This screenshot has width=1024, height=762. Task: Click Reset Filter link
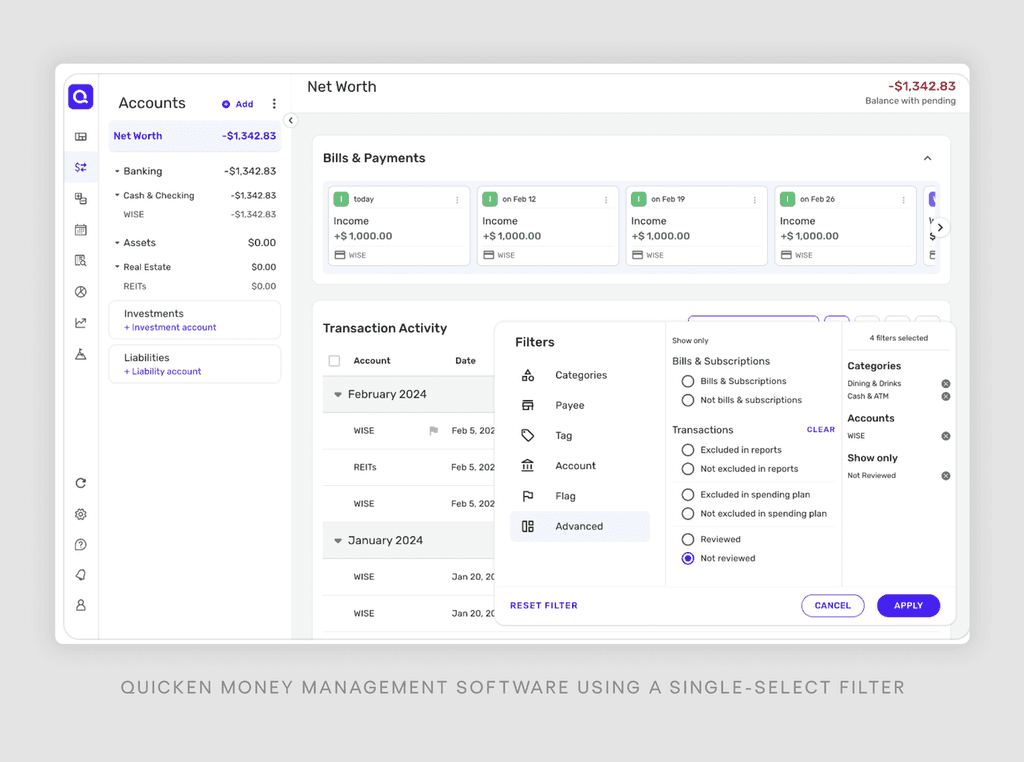coord(544,605)
